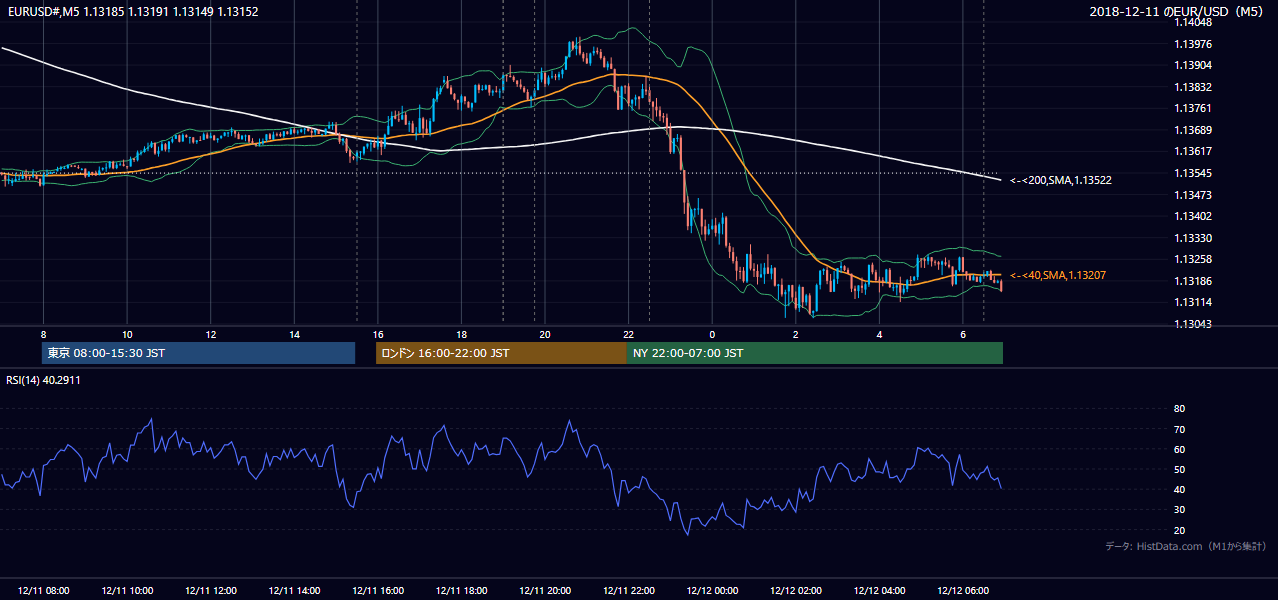Click hour marker 16 under price chart
The height and width of the screenshot is (600, 1278).
pos(378,334)
